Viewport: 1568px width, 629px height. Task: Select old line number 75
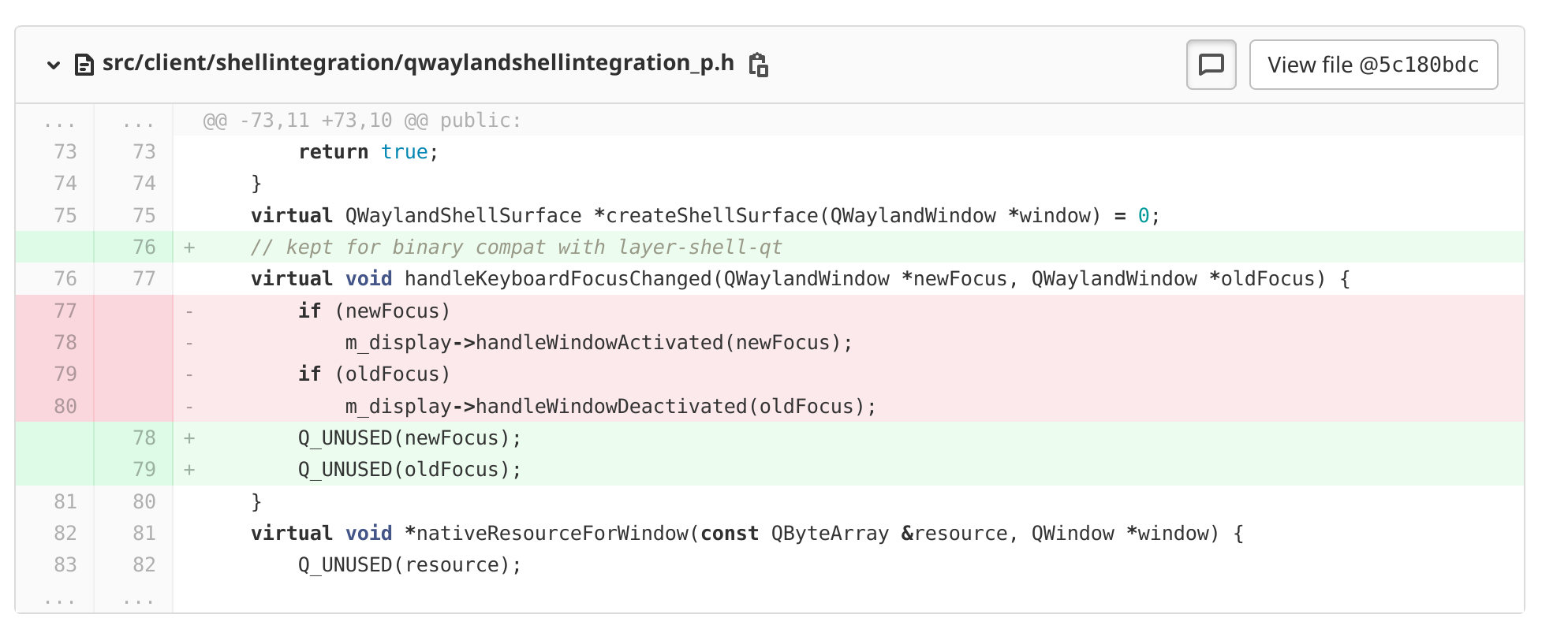(x=66, y=214)
